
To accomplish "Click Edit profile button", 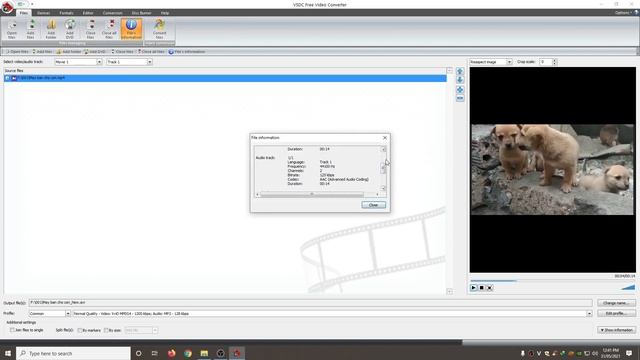I will tap(616, 313).
